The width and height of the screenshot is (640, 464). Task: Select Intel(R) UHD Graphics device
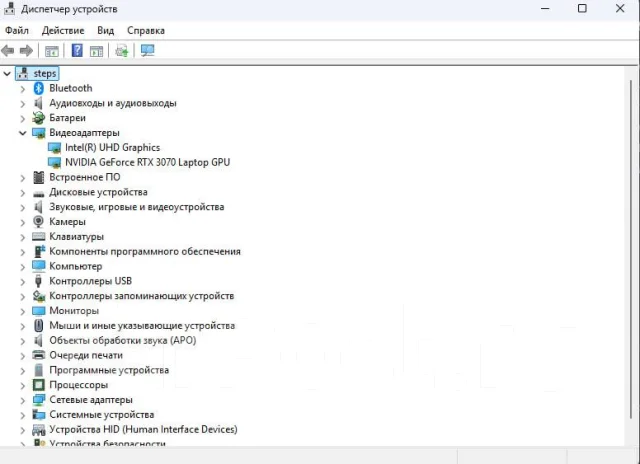pos(113,147)
